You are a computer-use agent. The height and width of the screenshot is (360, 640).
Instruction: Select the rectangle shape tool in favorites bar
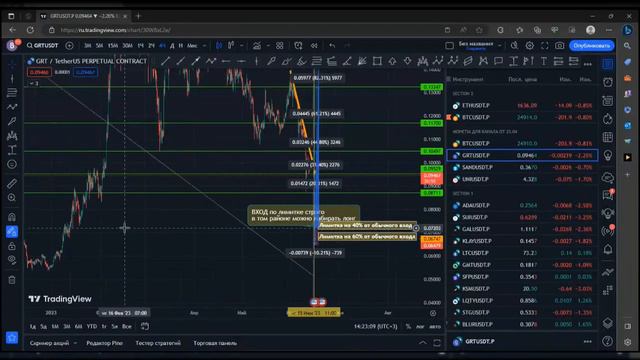pos(377,61)
